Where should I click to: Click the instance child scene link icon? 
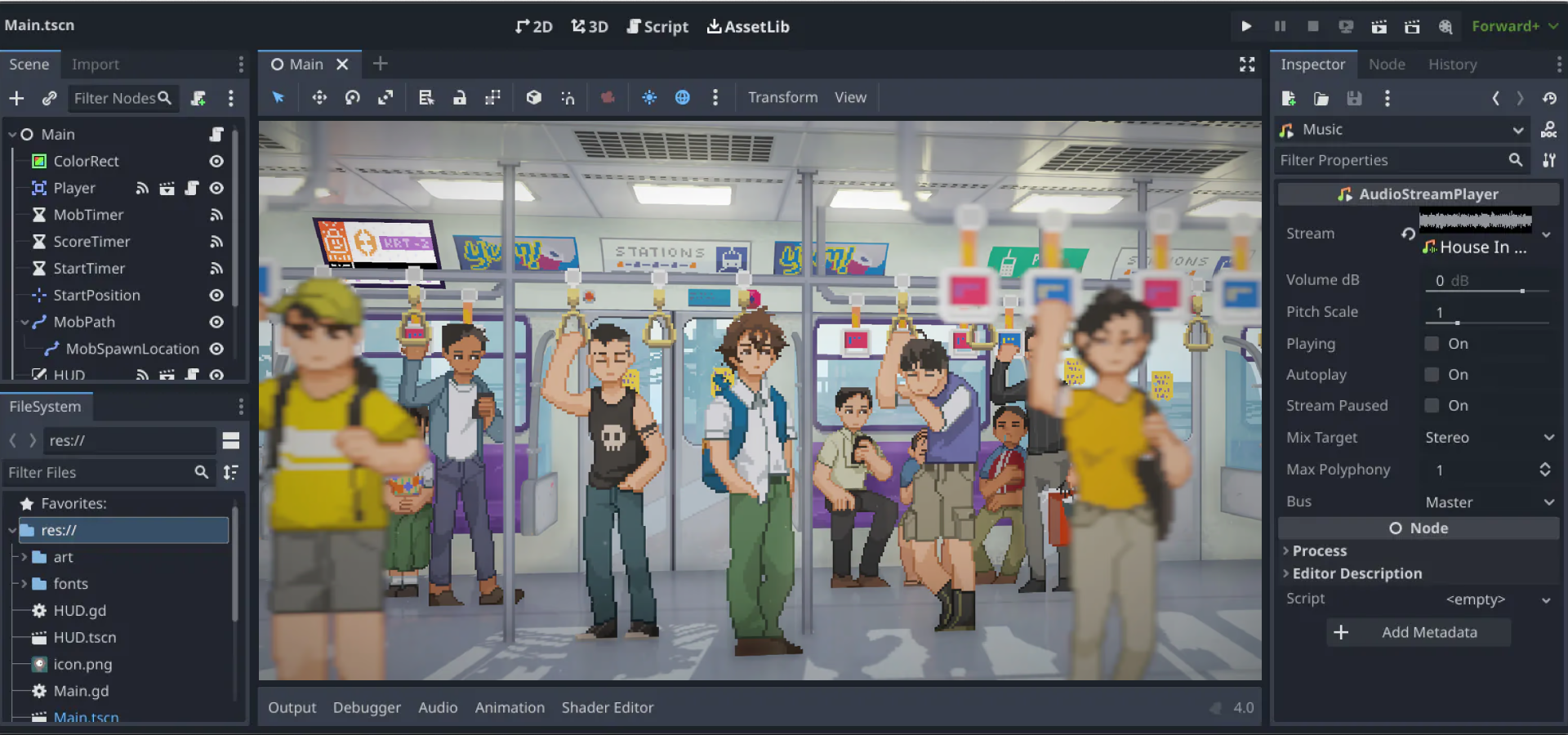[49, 99]
